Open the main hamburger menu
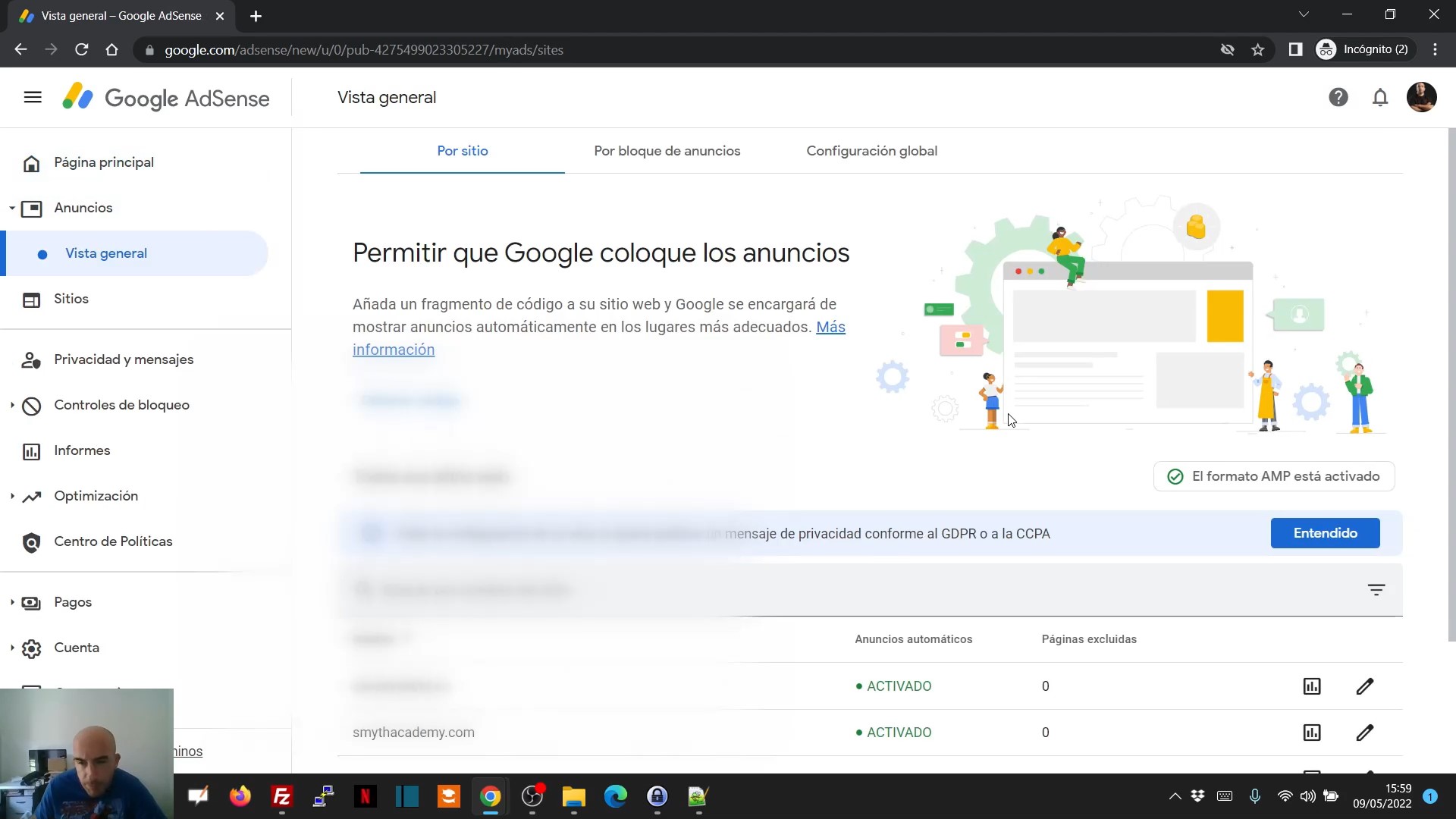 (x=33, y=97)
